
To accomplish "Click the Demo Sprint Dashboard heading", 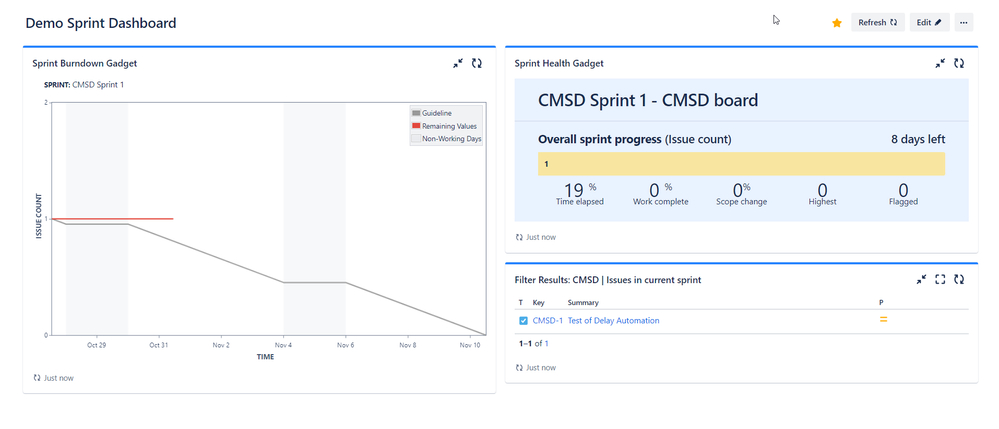I will 101,24.
